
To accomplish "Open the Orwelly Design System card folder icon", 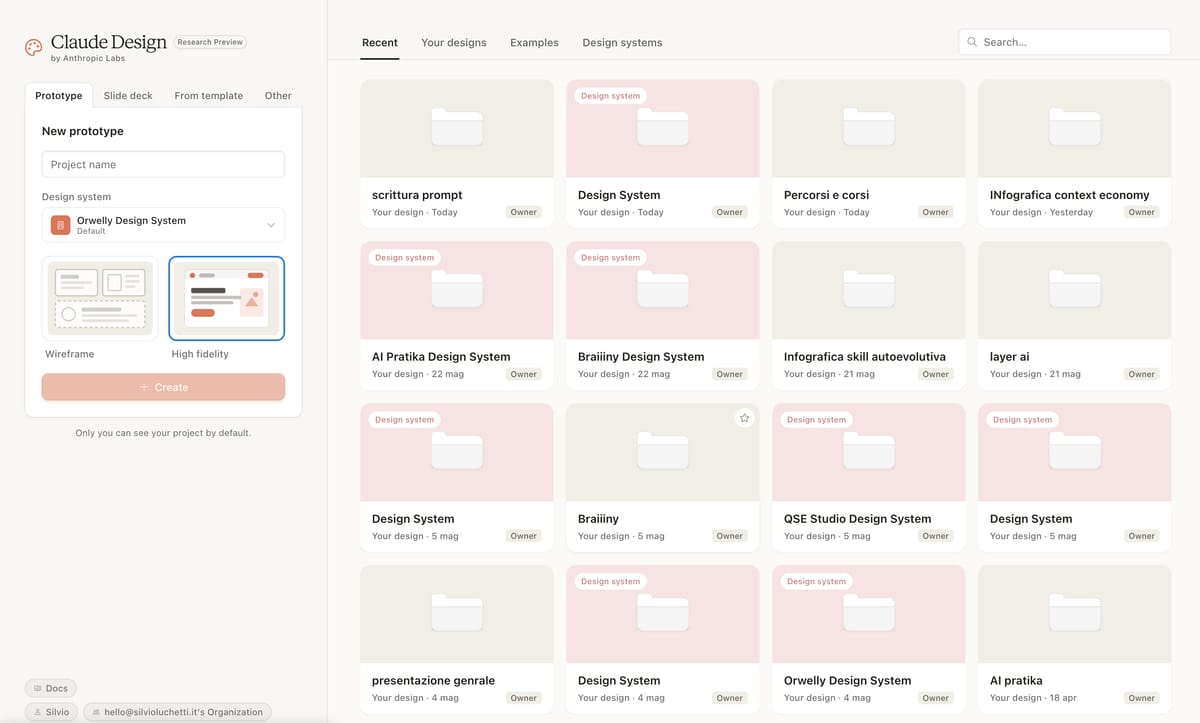I will (869, 613).
